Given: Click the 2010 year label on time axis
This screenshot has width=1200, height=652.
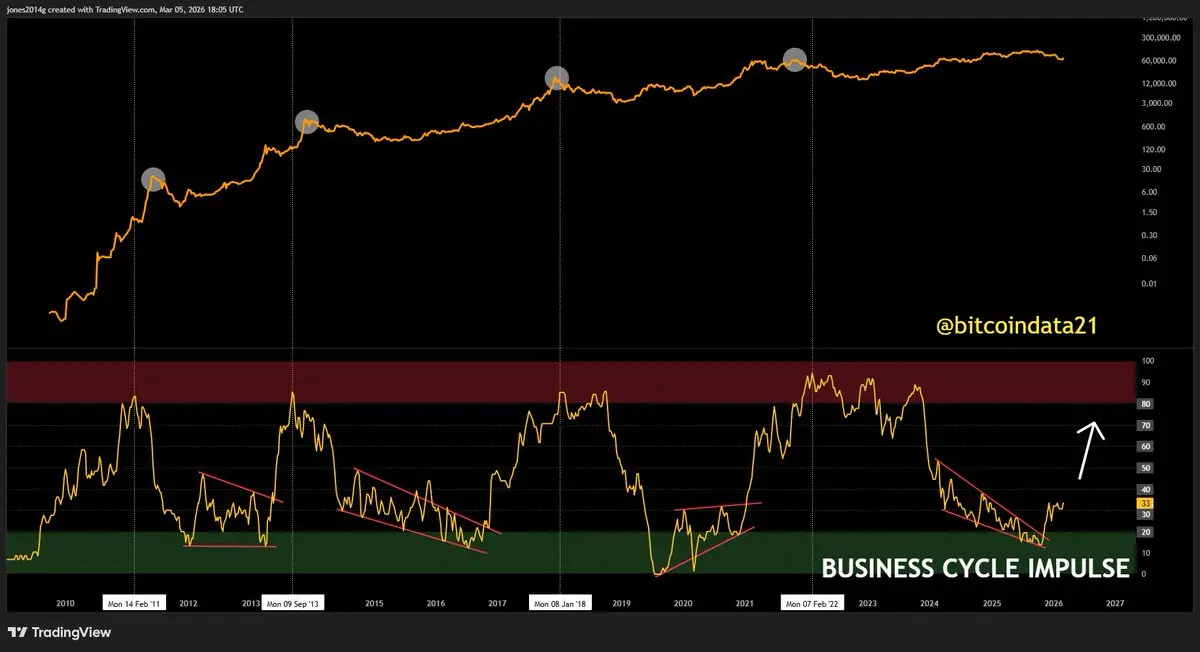Looking at the screenshot, I should (65, 603).
